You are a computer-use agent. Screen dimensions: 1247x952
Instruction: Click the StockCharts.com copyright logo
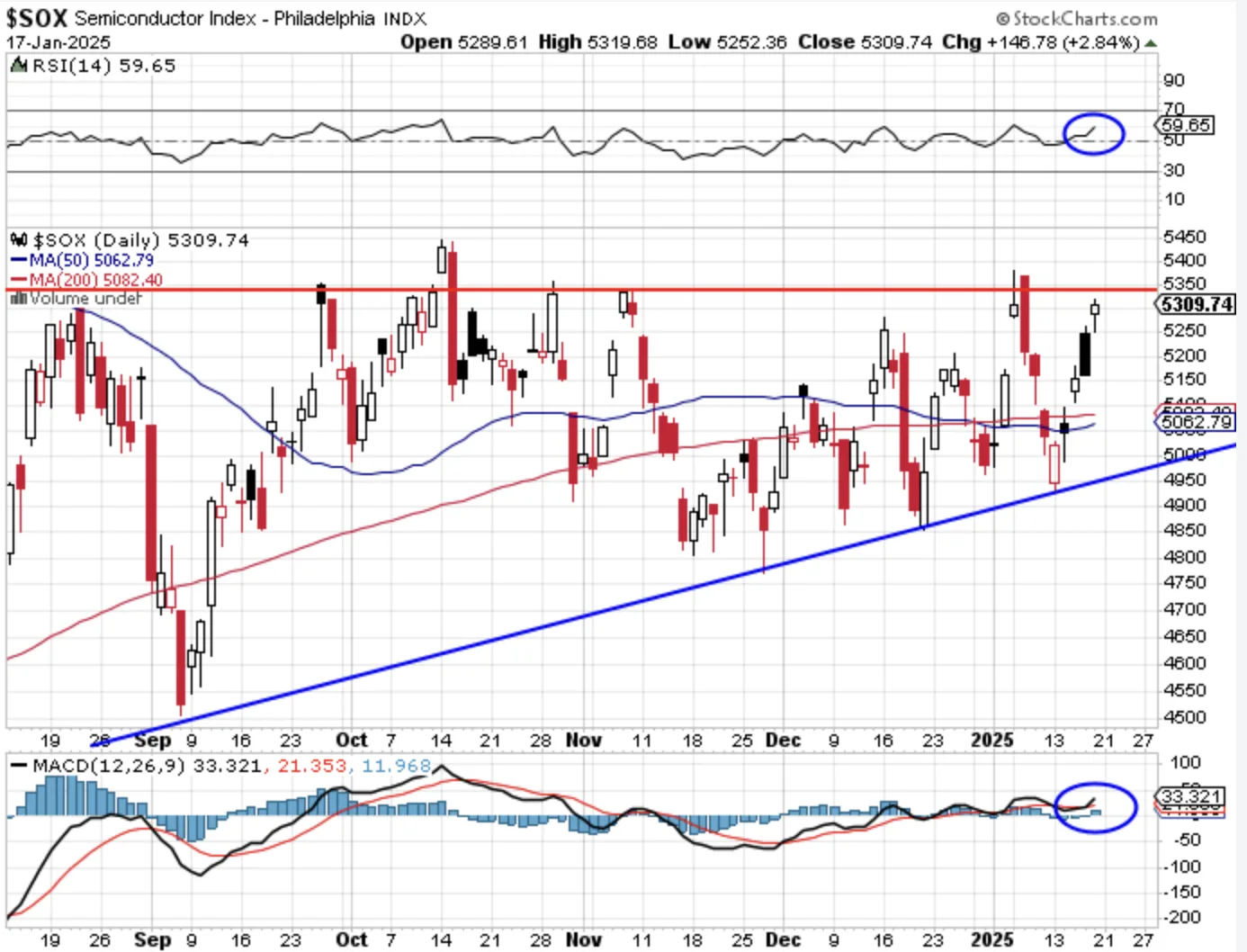tap(1077, 18)
